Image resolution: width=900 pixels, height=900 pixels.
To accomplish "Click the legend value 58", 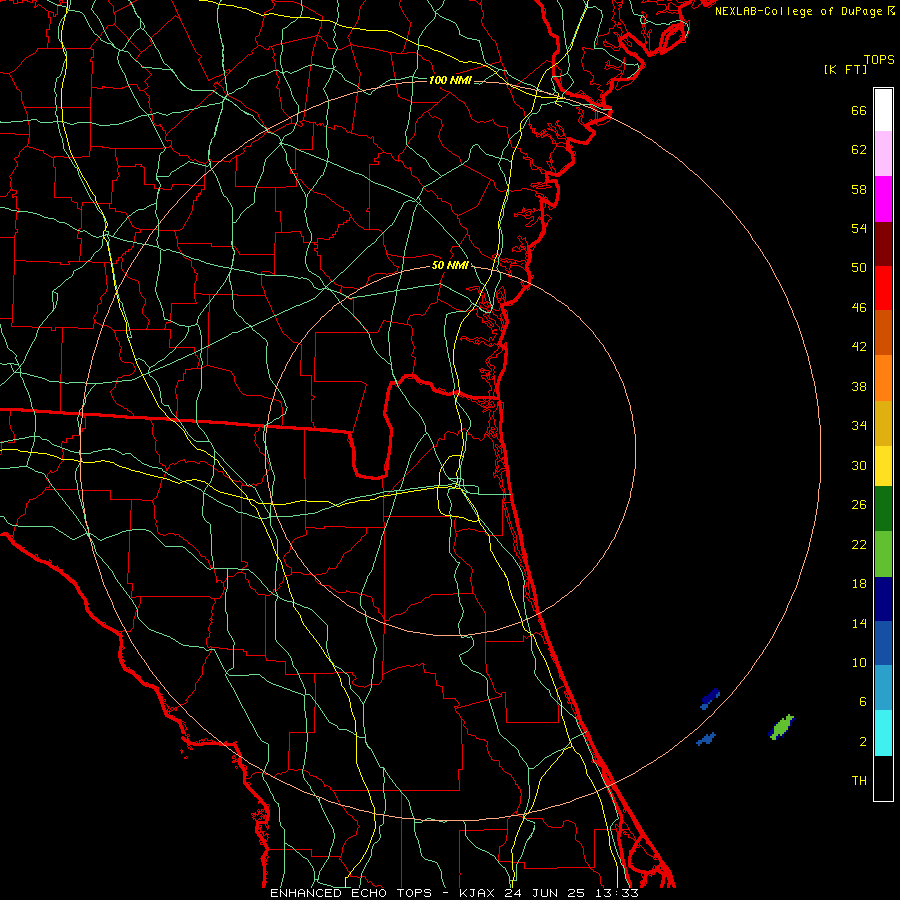I will click(x=859, y=189).
